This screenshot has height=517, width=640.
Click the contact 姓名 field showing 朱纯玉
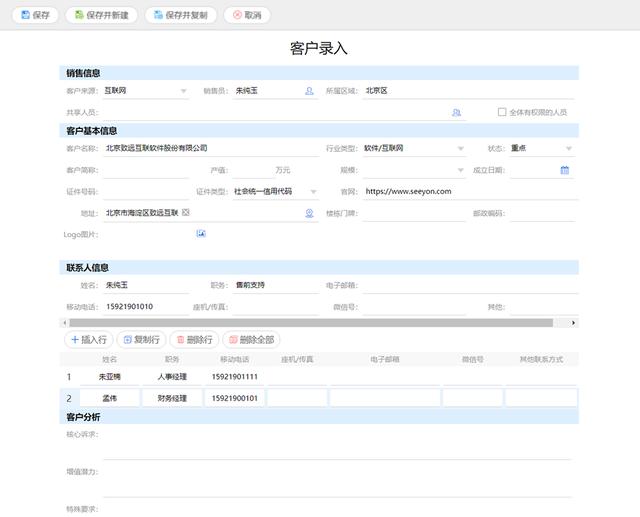(x=146, y=285)
